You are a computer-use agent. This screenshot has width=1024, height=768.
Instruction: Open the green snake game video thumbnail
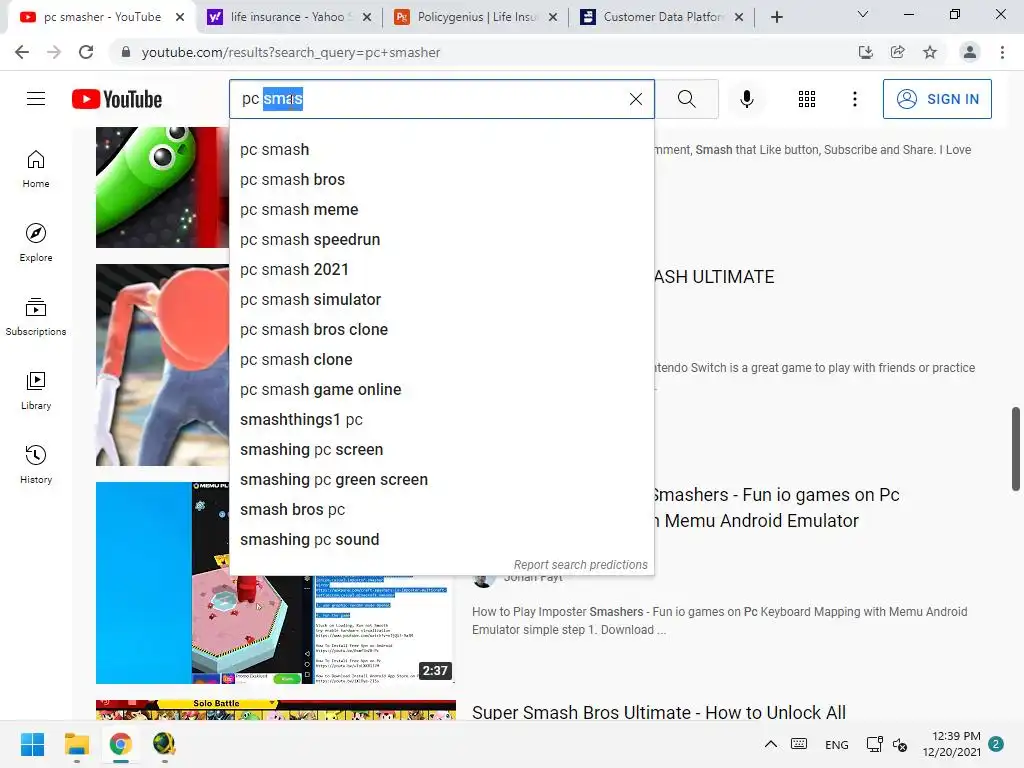[163, 187]
